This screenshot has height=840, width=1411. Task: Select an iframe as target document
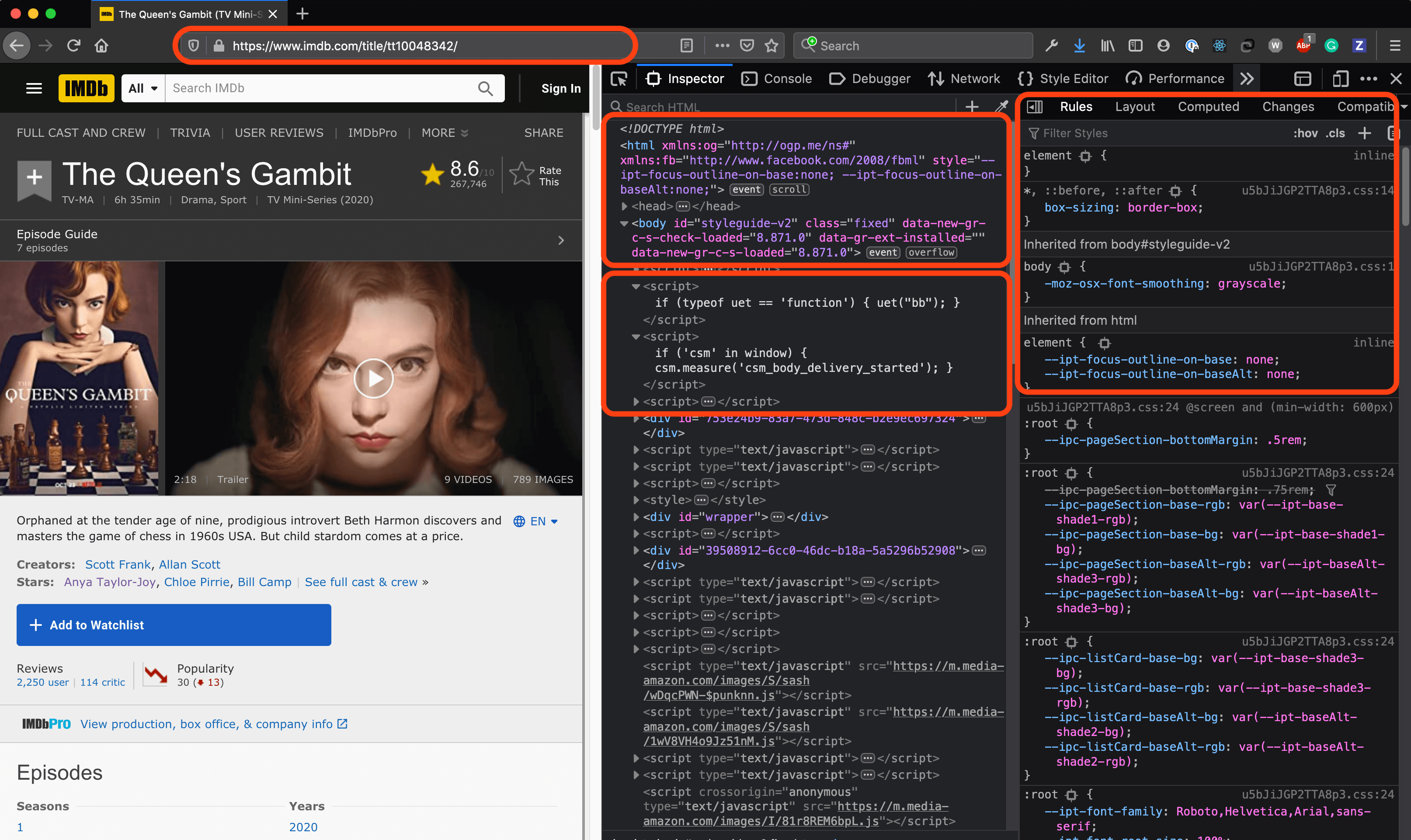(1303, 79)
